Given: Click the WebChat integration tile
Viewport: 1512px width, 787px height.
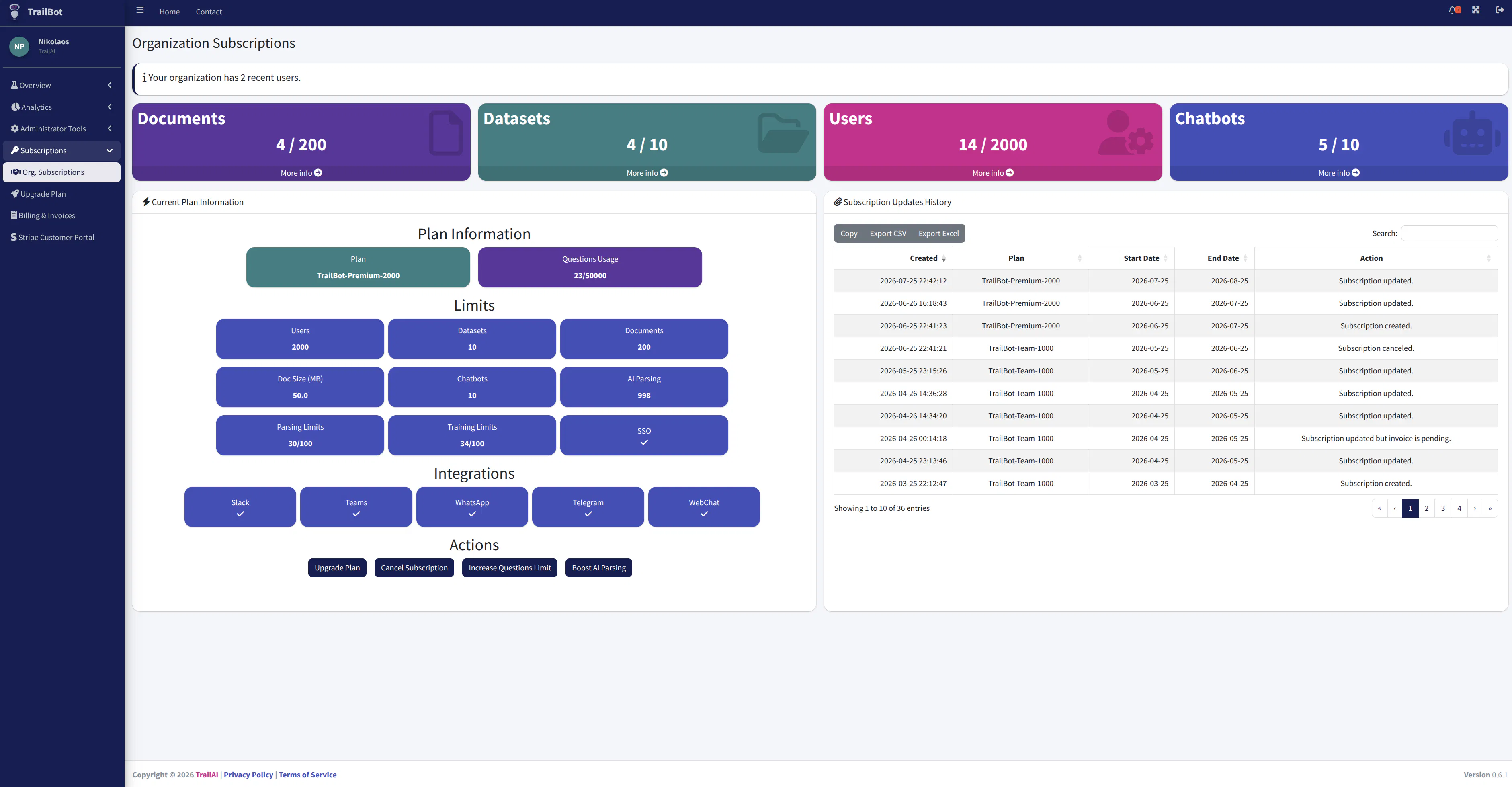Looking at the screenshot, I should tap(704, 506).
